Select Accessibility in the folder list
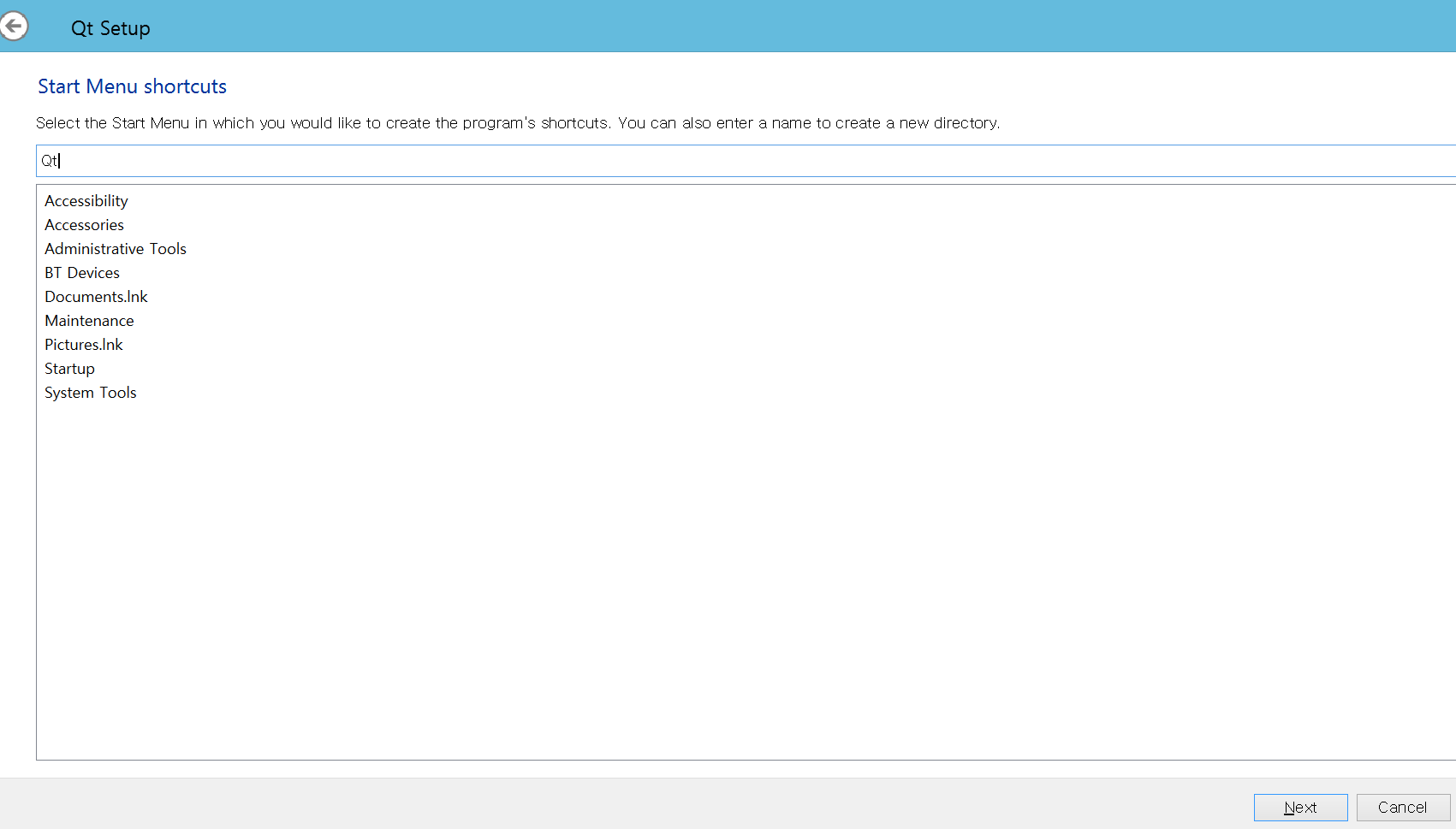The height and width of the screenshot is (829, 1456). click(x=86, y=201)
